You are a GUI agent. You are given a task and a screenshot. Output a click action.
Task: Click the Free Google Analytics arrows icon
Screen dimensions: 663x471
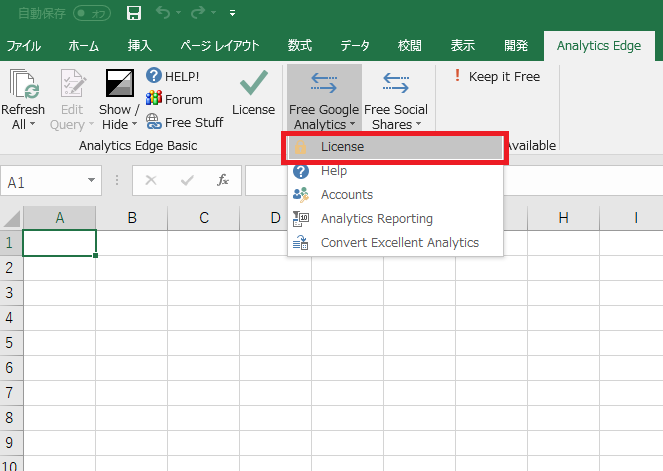coord(324,83)
